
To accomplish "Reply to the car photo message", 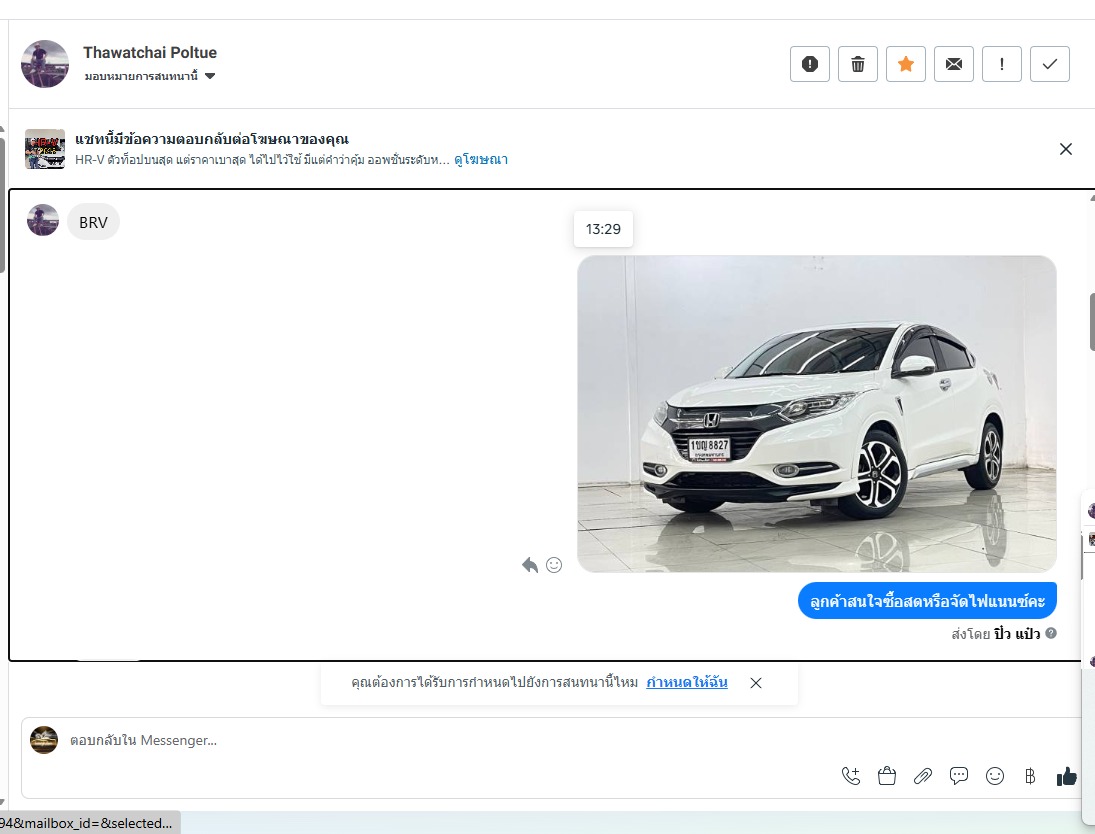I will pos(530,565).
